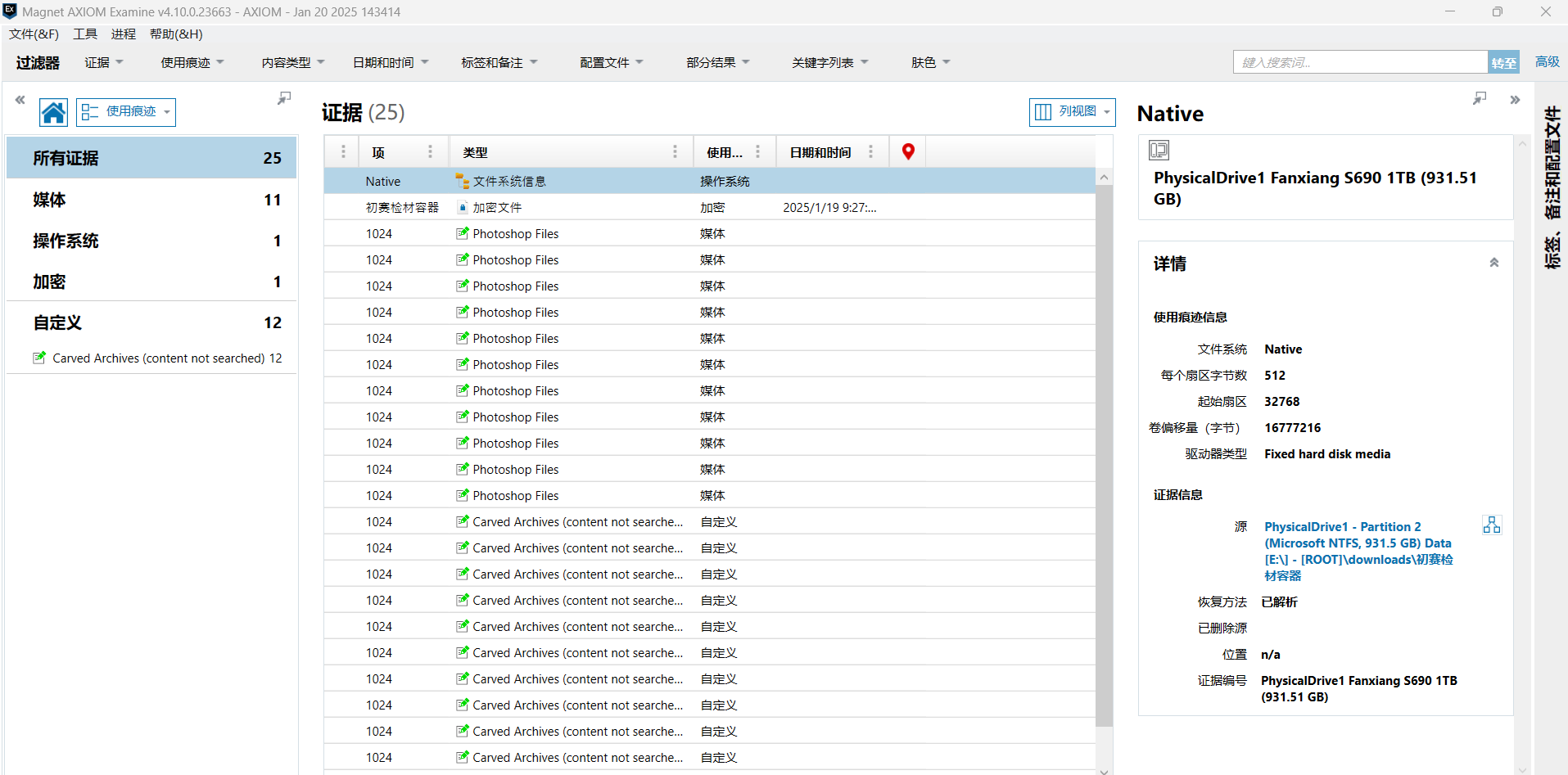The width and height of the screenshot is (1568, 775).
Task: Select 所有证据 category with 25 items
Action: pyautogui.click(x=151, y=158)
